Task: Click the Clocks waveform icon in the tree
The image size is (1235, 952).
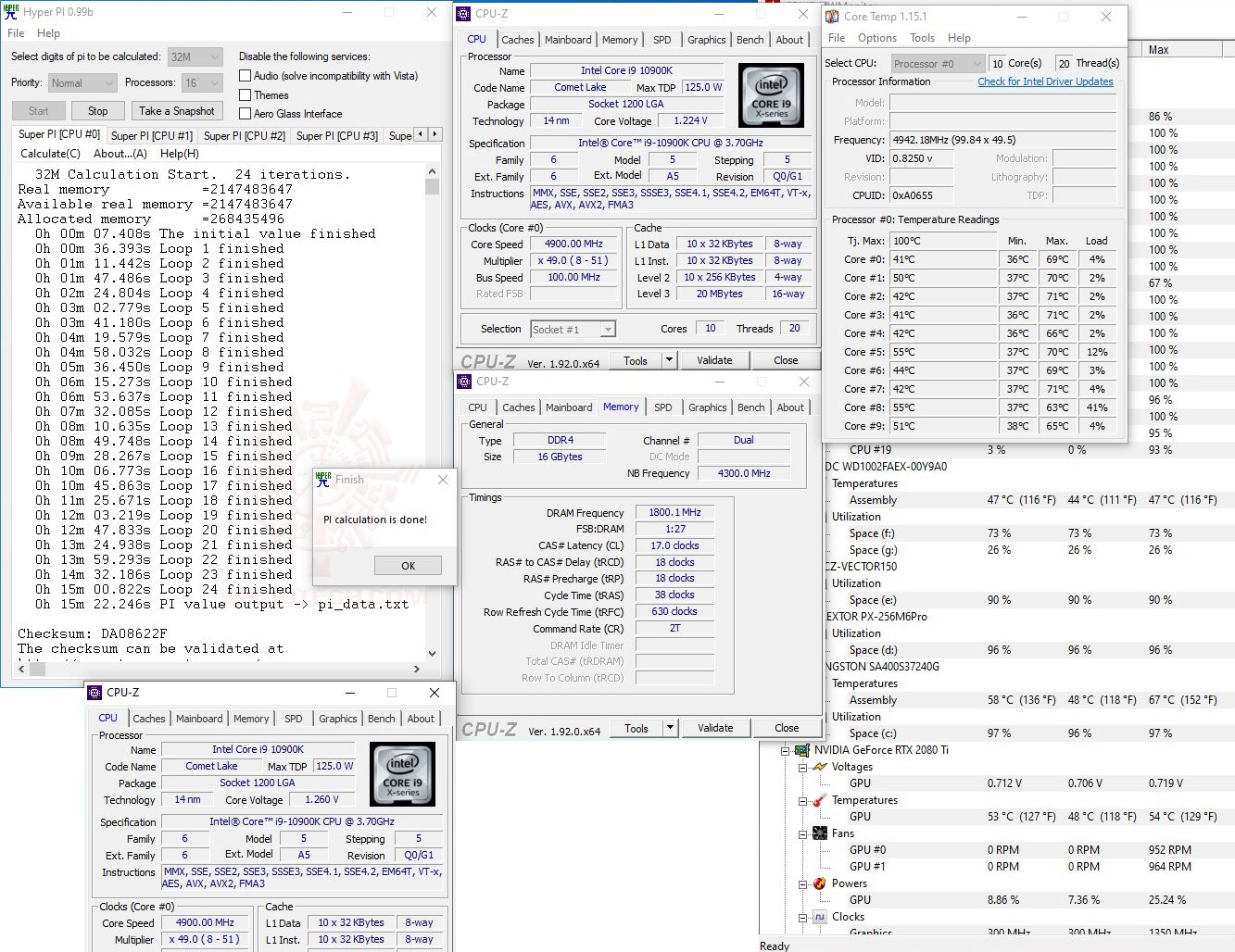Action: tap(820, 917)
